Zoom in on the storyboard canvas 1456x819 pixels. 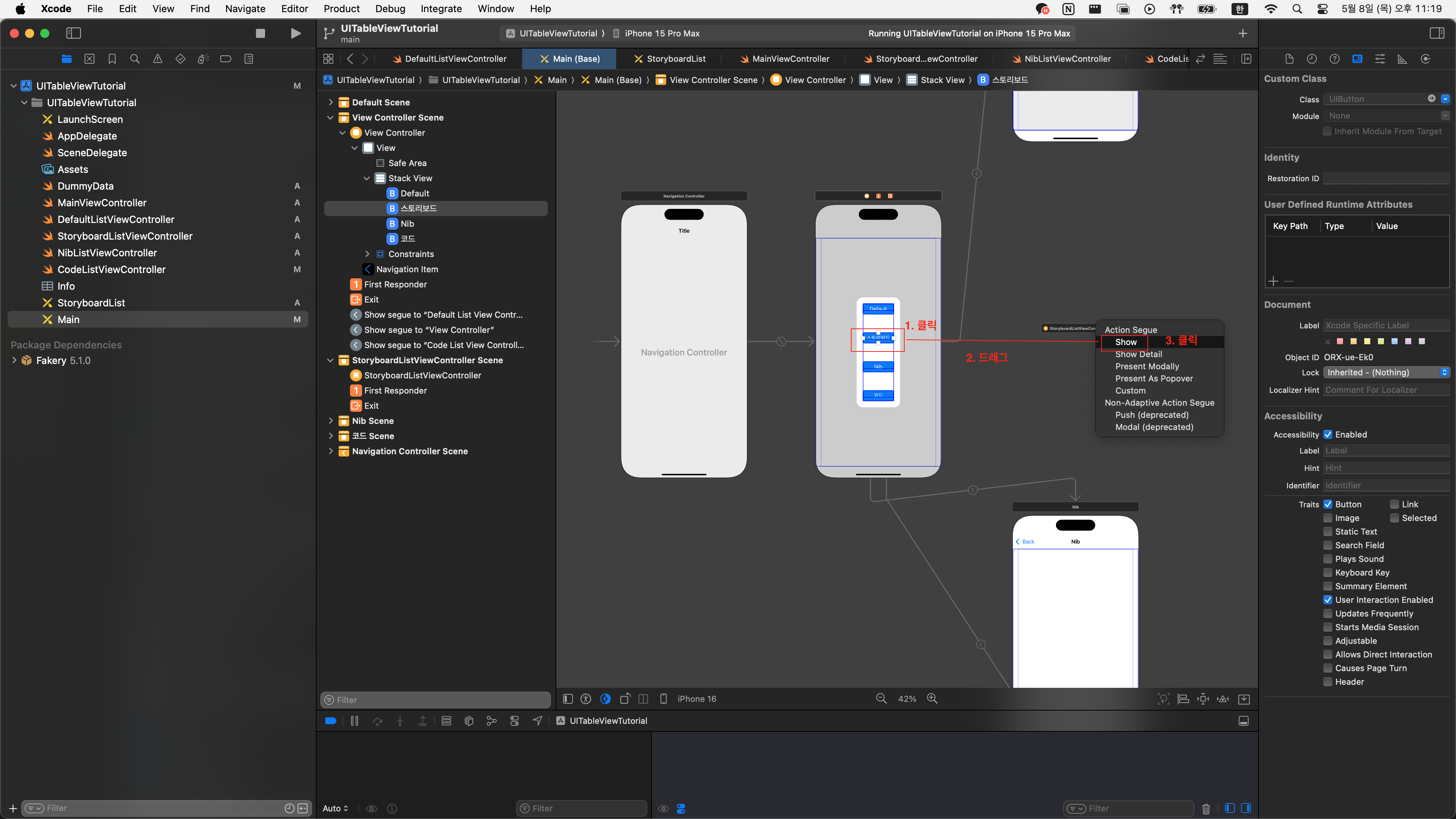click(932, 698)
